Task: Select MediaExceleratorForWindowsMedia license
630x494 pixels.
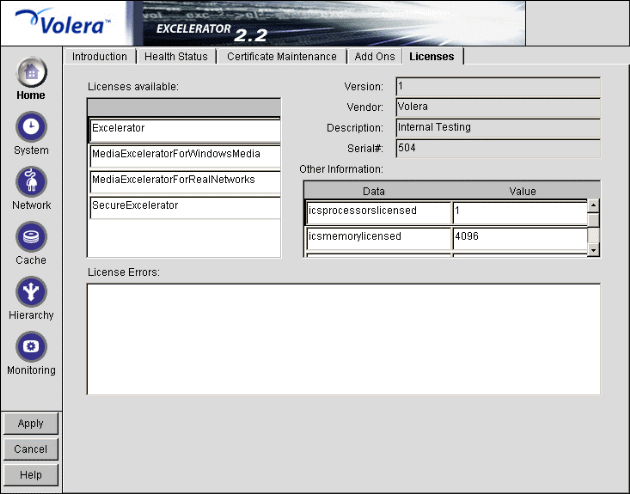Action: pyautogui.click(x=185, y=156)
